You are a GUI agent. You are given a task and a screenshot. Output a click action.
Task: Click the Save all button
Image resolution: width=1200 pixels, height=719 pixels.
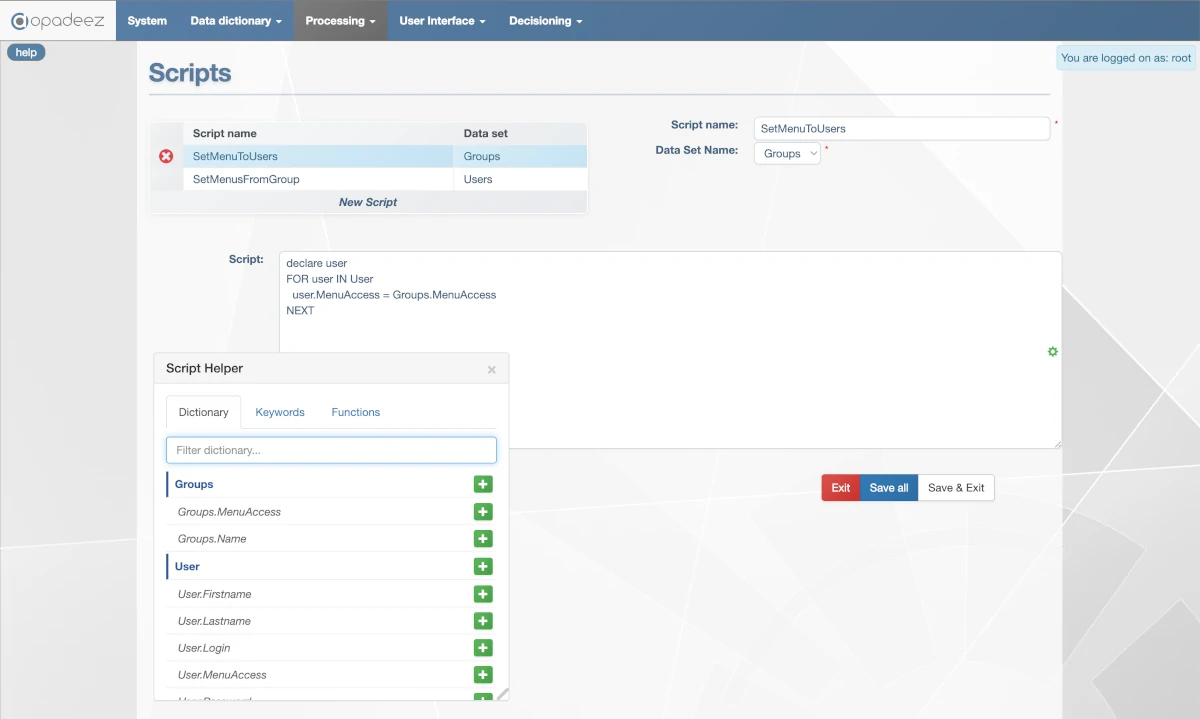(888, 488)
